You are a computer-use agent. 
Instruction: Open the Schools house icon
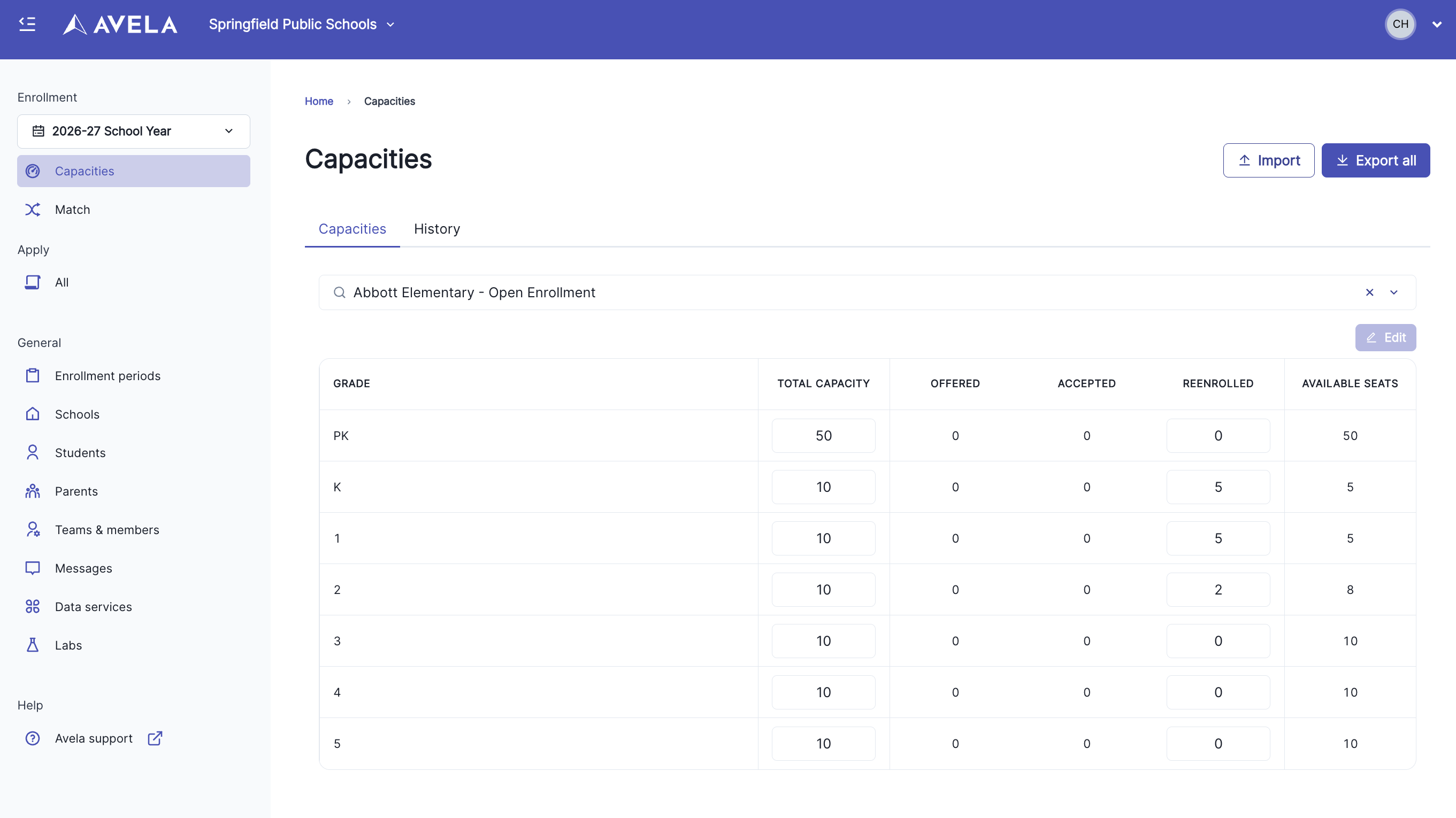[x=33, y=414]
